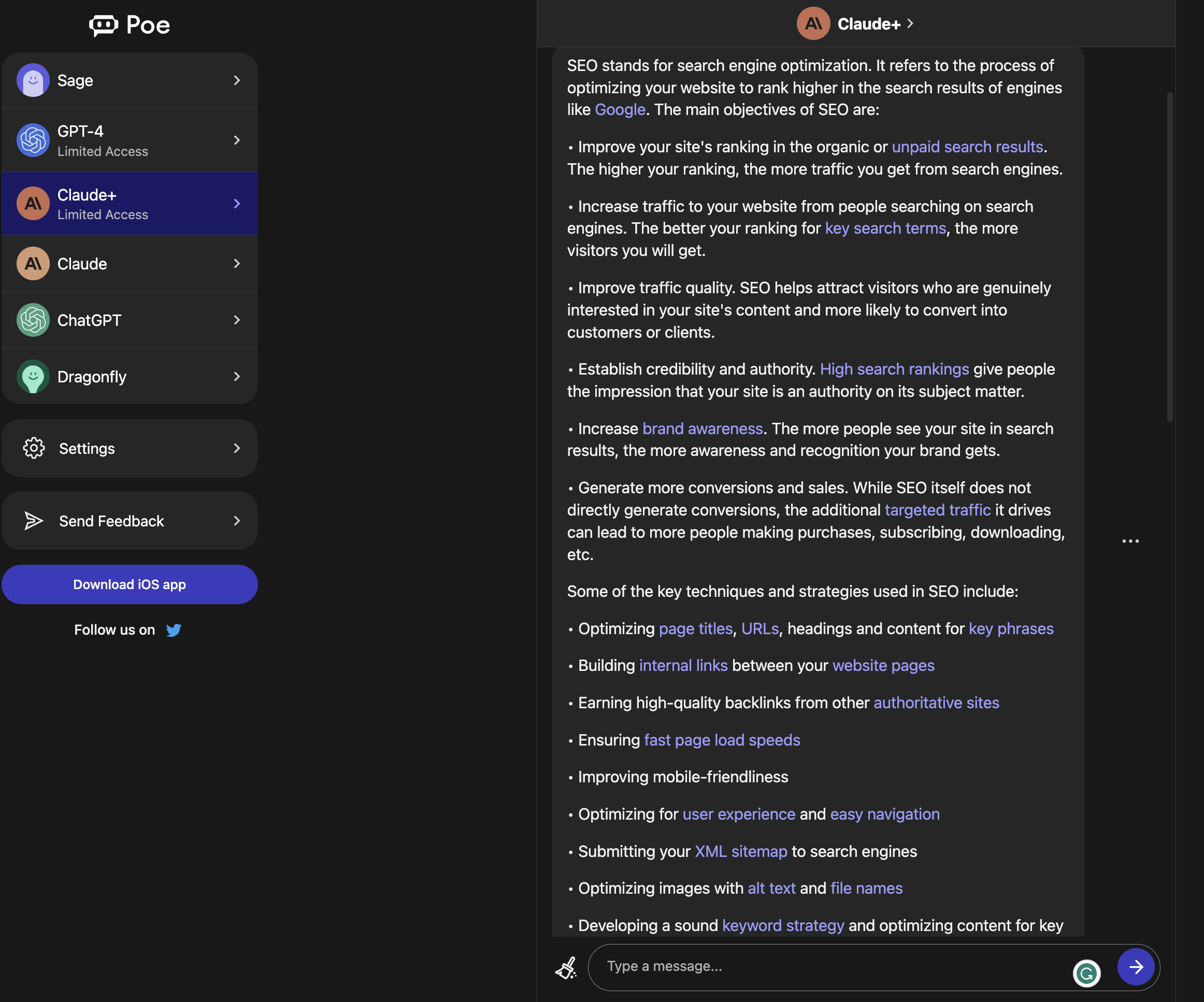1204x1002 pixels.
Task: Open the Sage chat assistant
Action: click(x=129, y=80)
